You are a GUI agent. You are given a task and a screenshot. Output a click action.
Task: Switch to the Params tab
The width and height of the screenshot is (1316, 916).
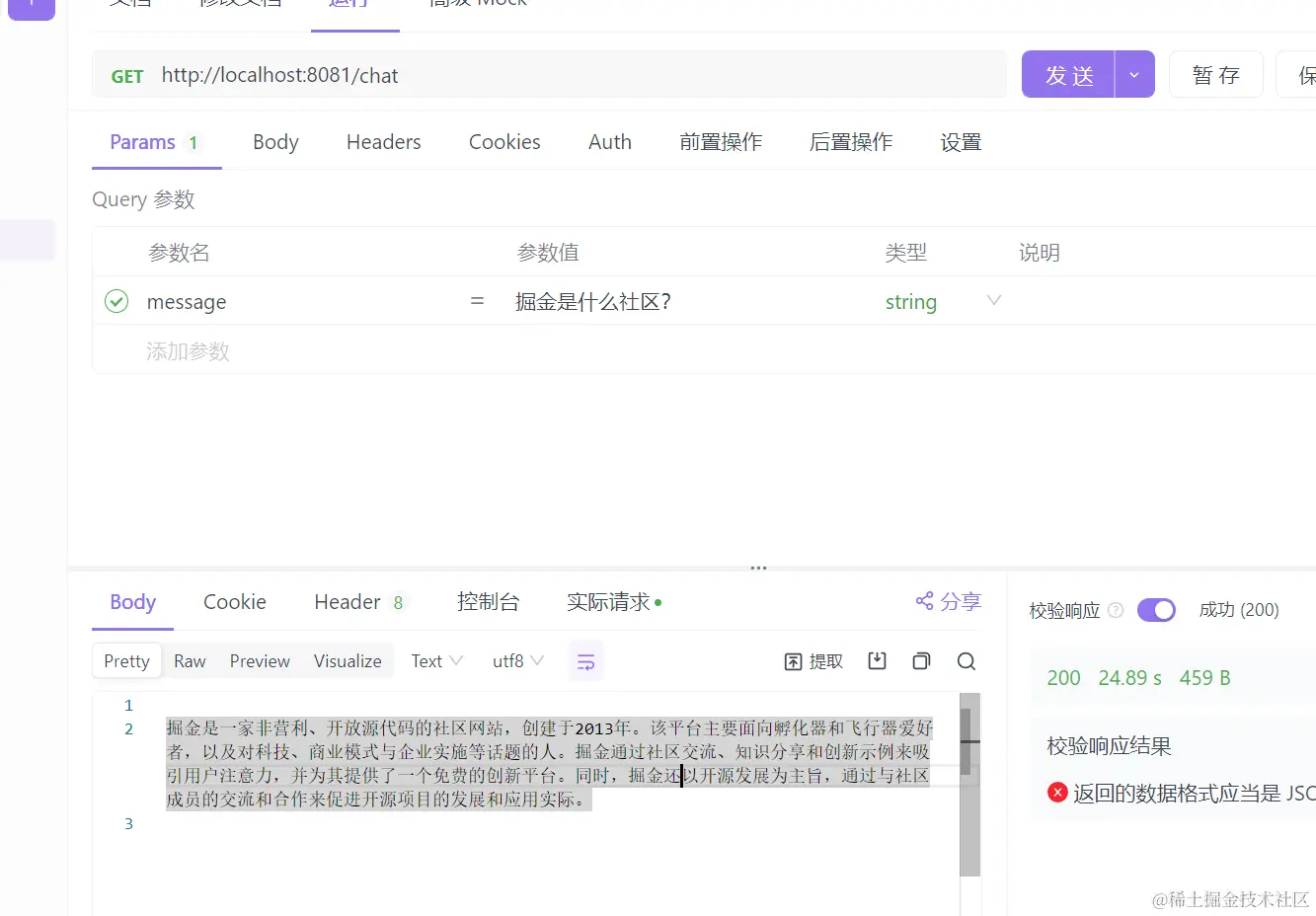(155, 142)
